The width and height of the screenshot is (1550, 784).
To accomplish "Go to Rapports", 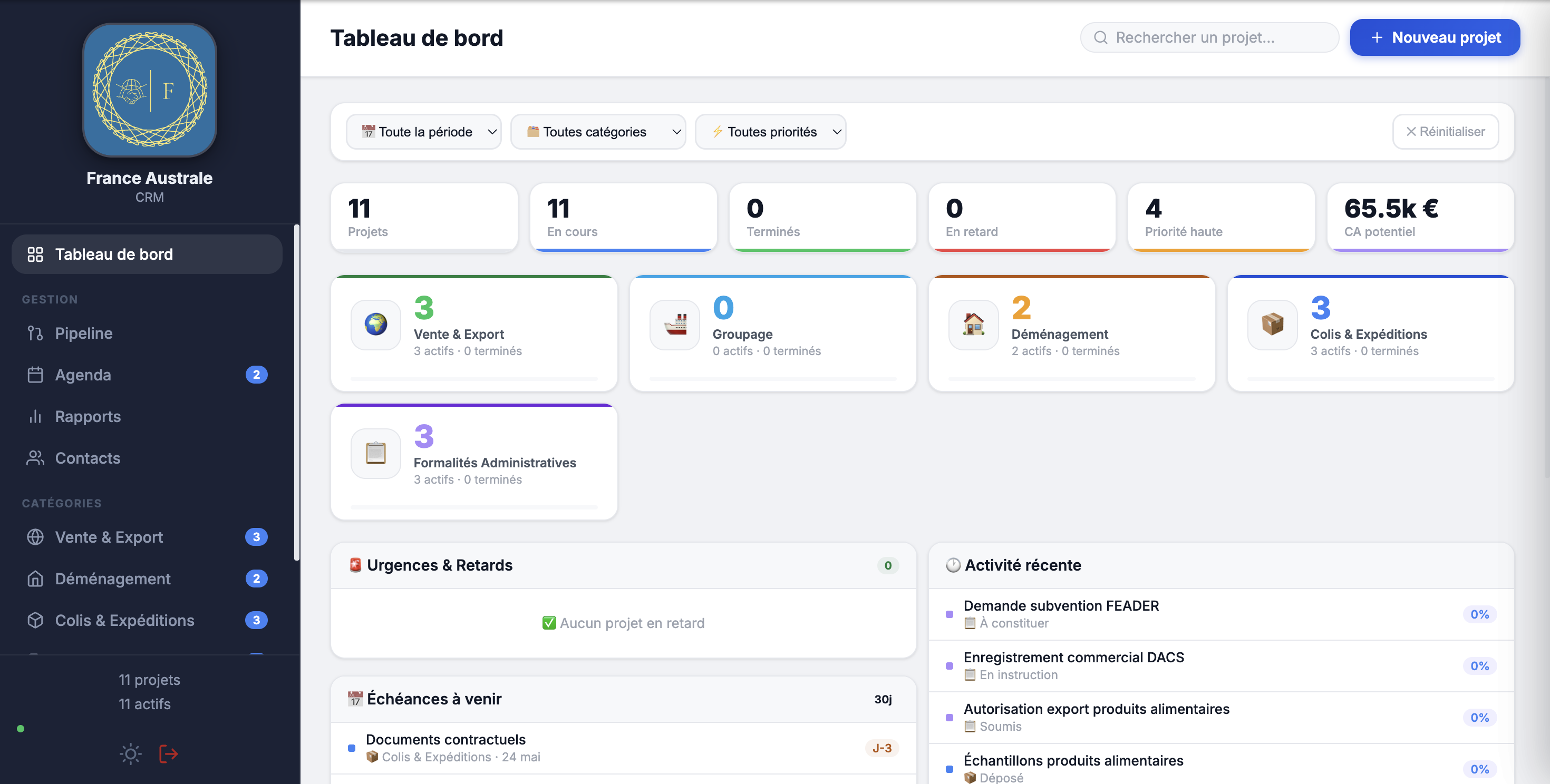I will point(147,416).
